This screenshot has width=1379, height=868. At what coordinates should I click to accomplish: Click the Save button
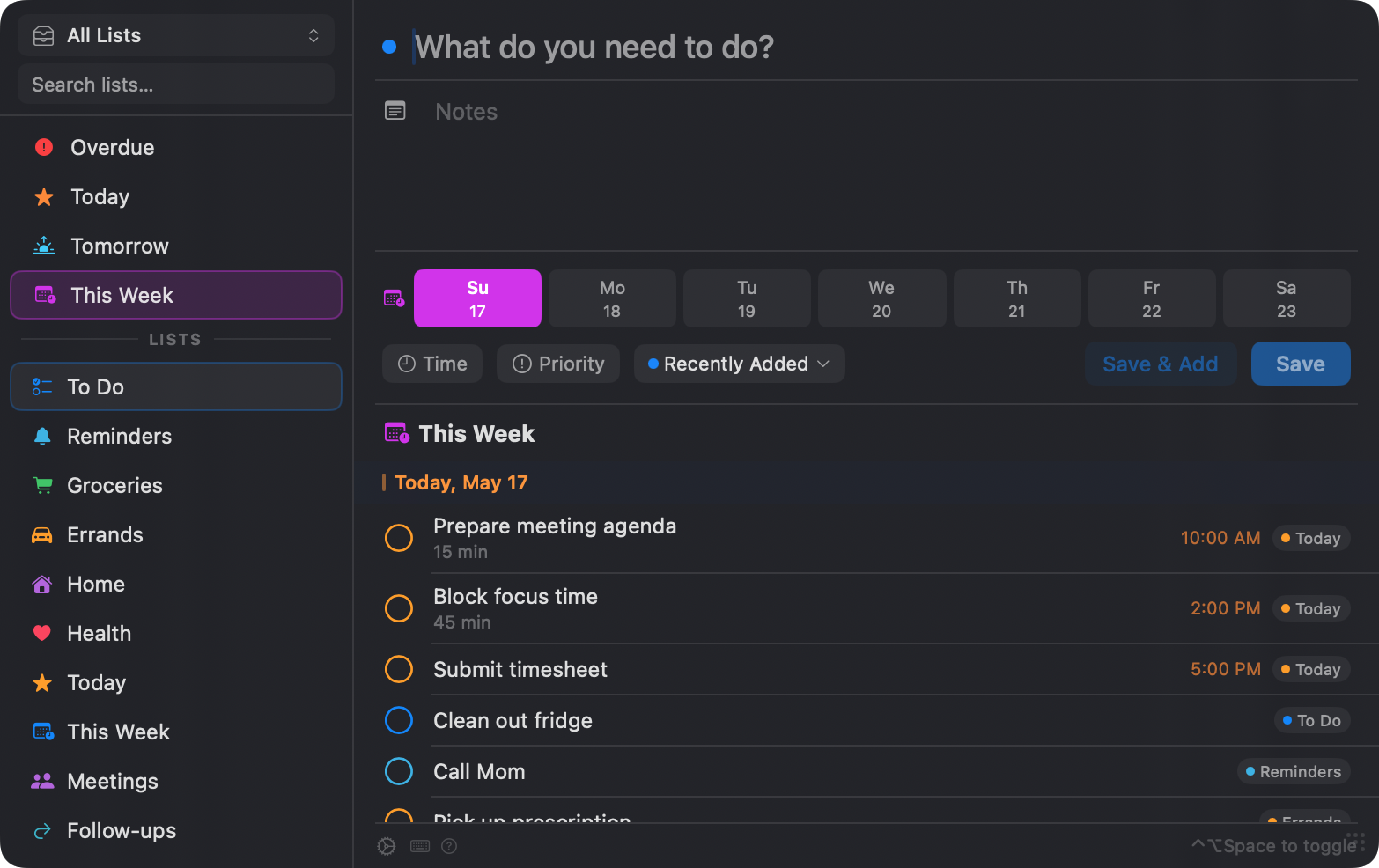tap(1301, 364)
